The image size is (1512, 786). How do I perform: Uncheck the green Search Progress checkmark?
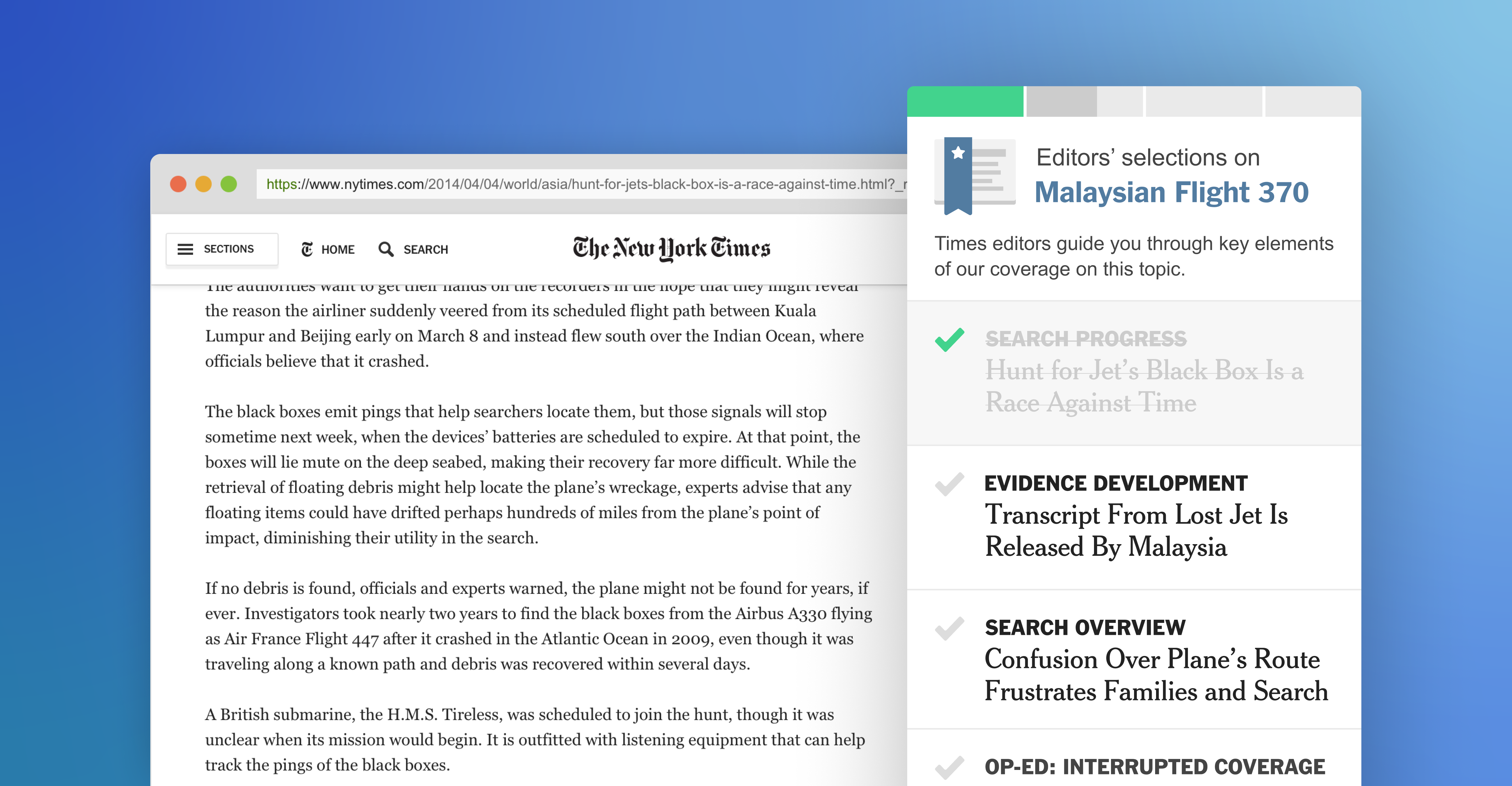pyautogui.click(x=949, y=339)
